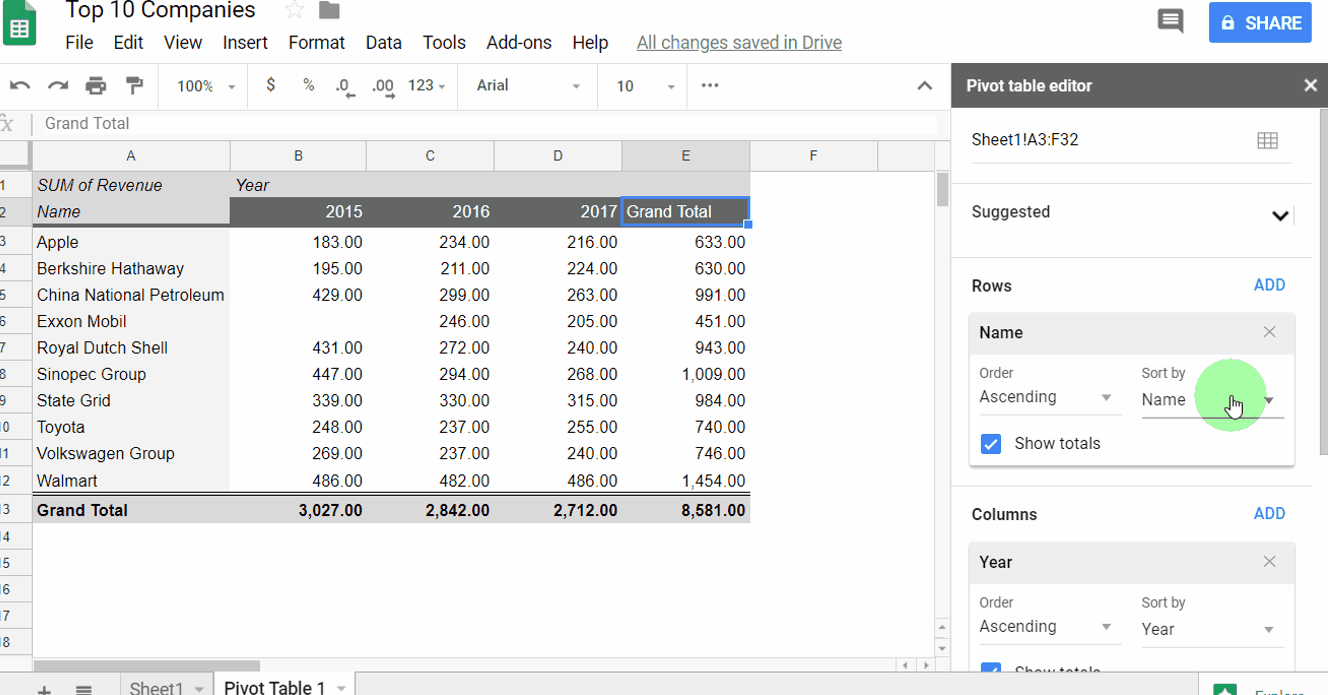Open the 123 number format dropdown
Screen dimensions: 1328x695
427,86
